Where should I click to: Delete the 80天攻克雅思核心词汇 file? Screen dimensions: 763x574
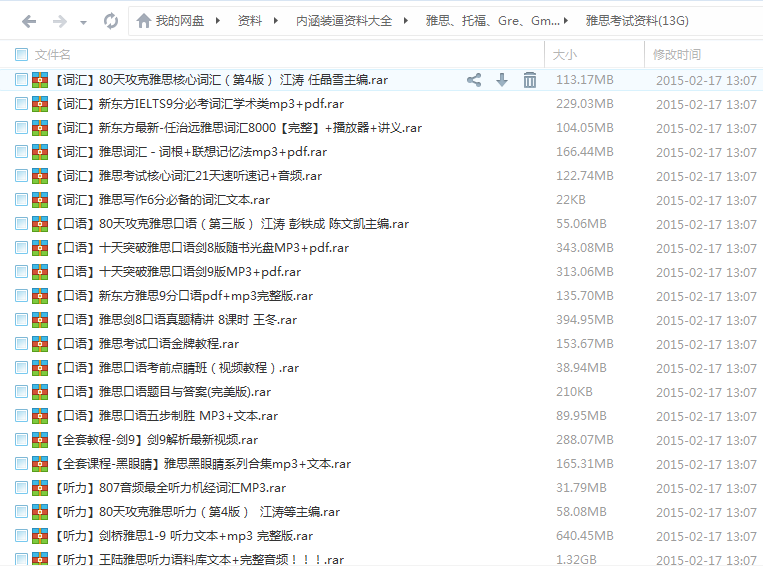530,80
